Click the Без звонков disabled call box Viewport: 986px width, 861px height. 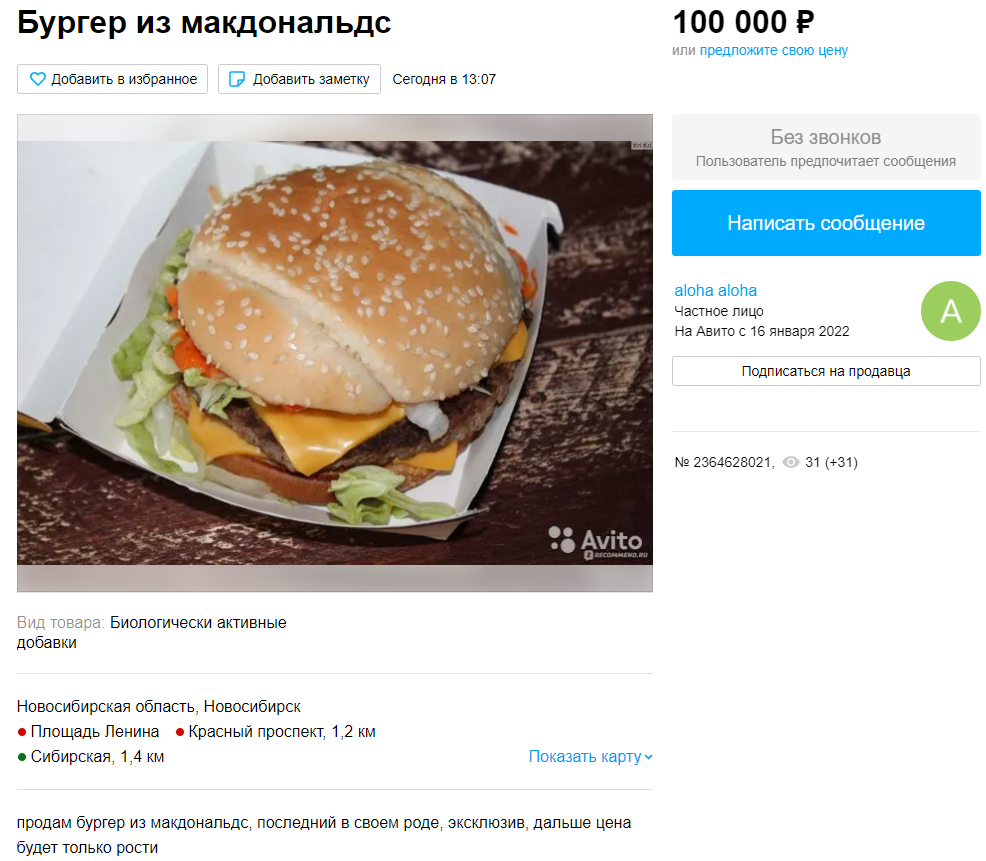826,147
